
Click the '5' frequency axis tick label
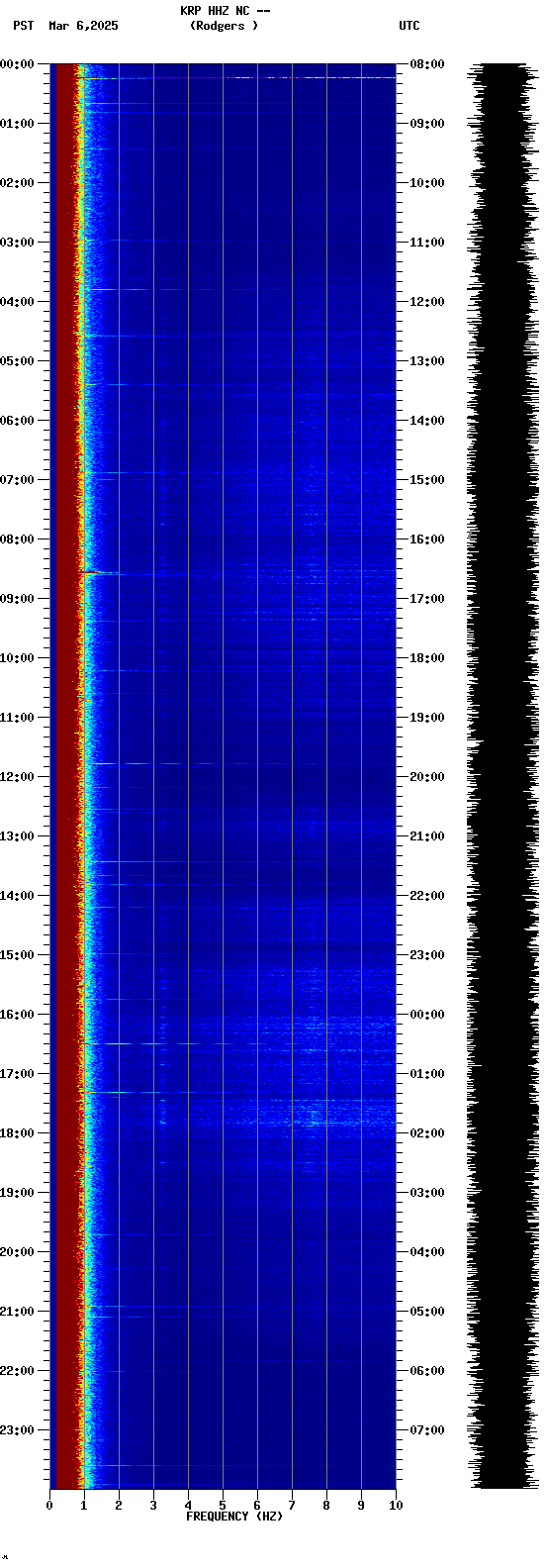coord(223,1506)
